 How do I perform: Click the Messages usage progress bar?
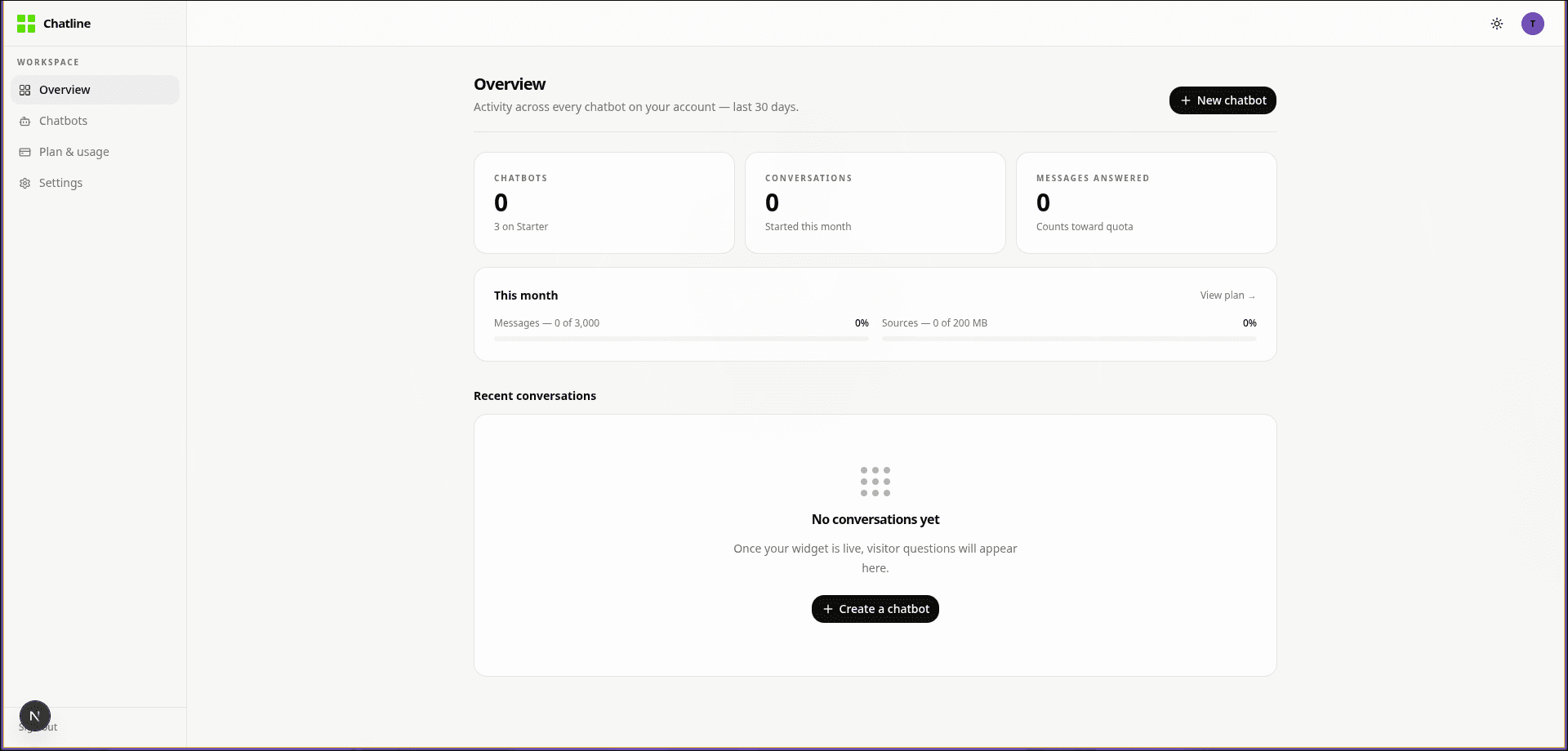[681, 338]
